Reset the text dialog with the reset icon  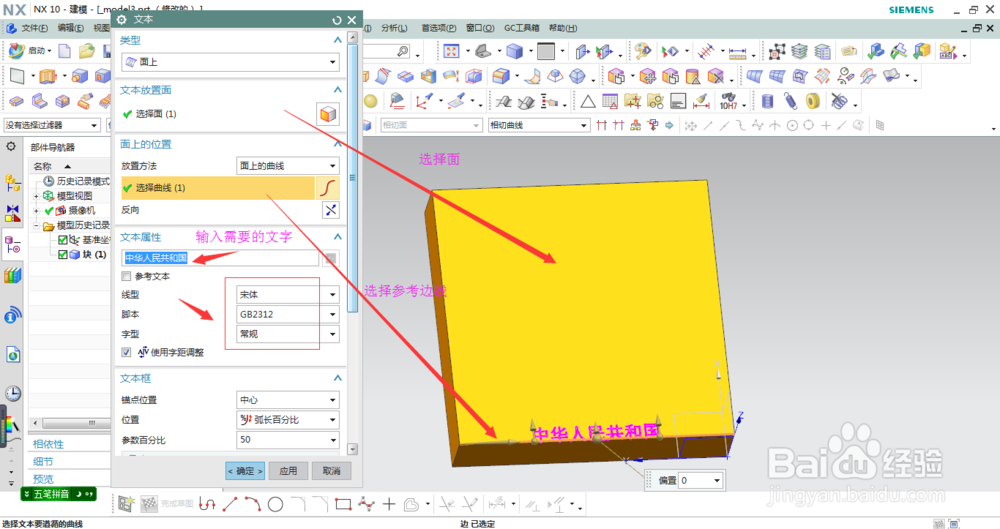click(x=337, y=20)
